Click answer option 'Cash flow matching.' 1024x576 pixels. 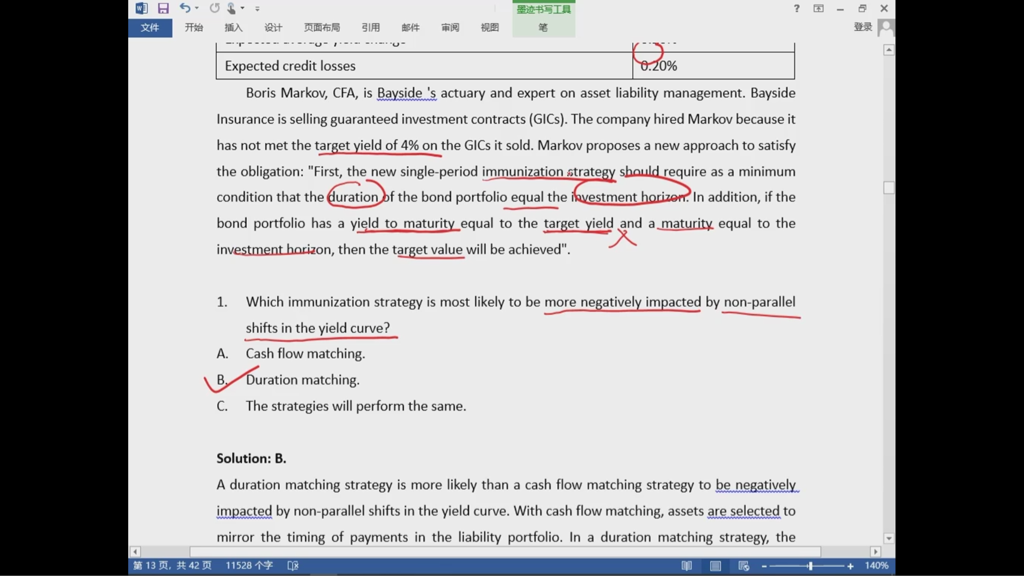pos(305,353)
